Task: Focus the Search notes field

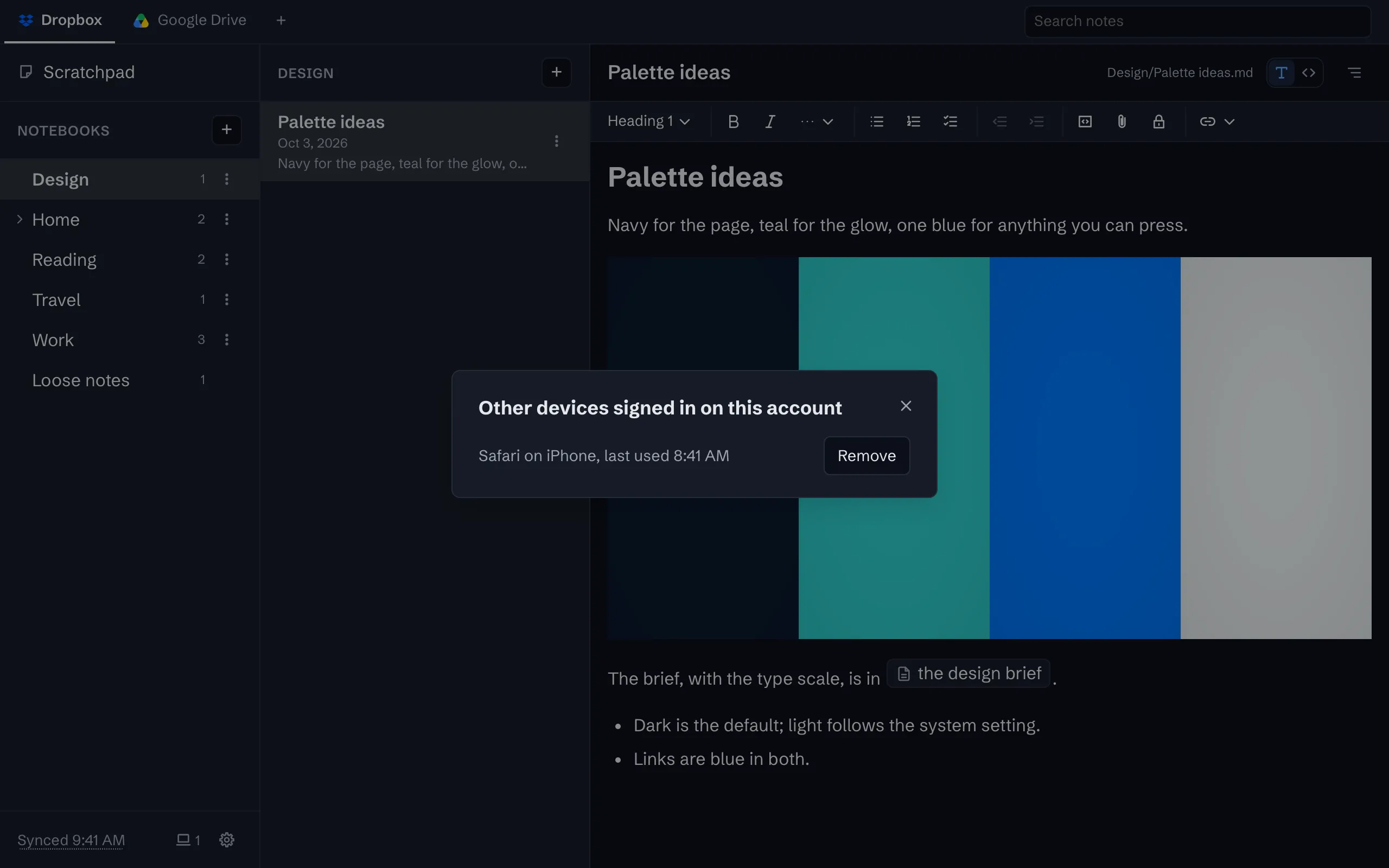Action: [x=1197, y=21]
